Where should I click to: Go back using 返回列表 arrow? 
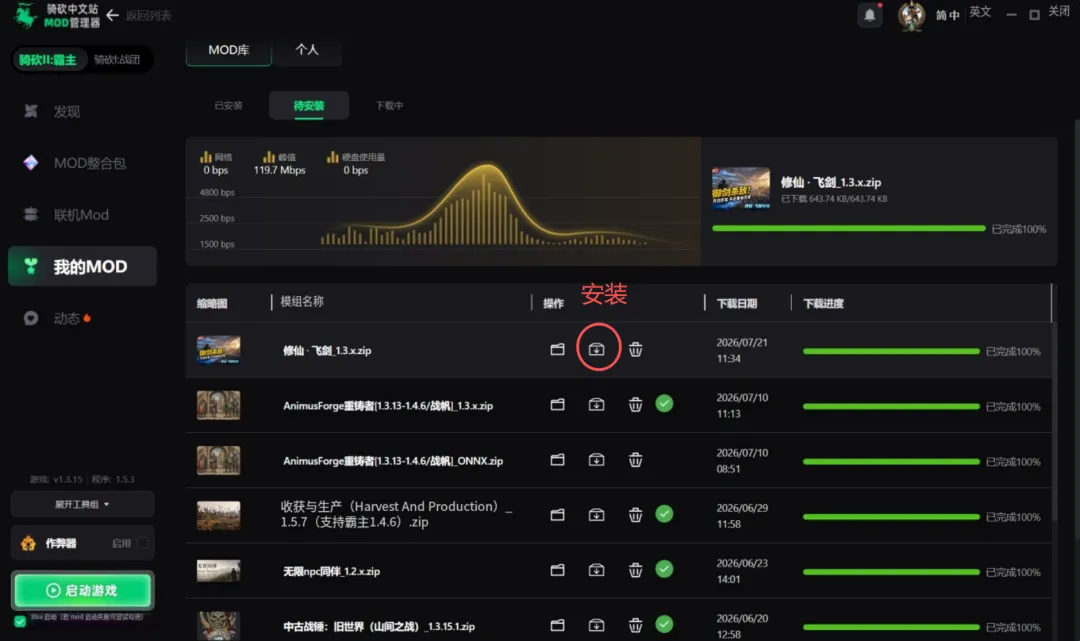click(x=113, y=15)
